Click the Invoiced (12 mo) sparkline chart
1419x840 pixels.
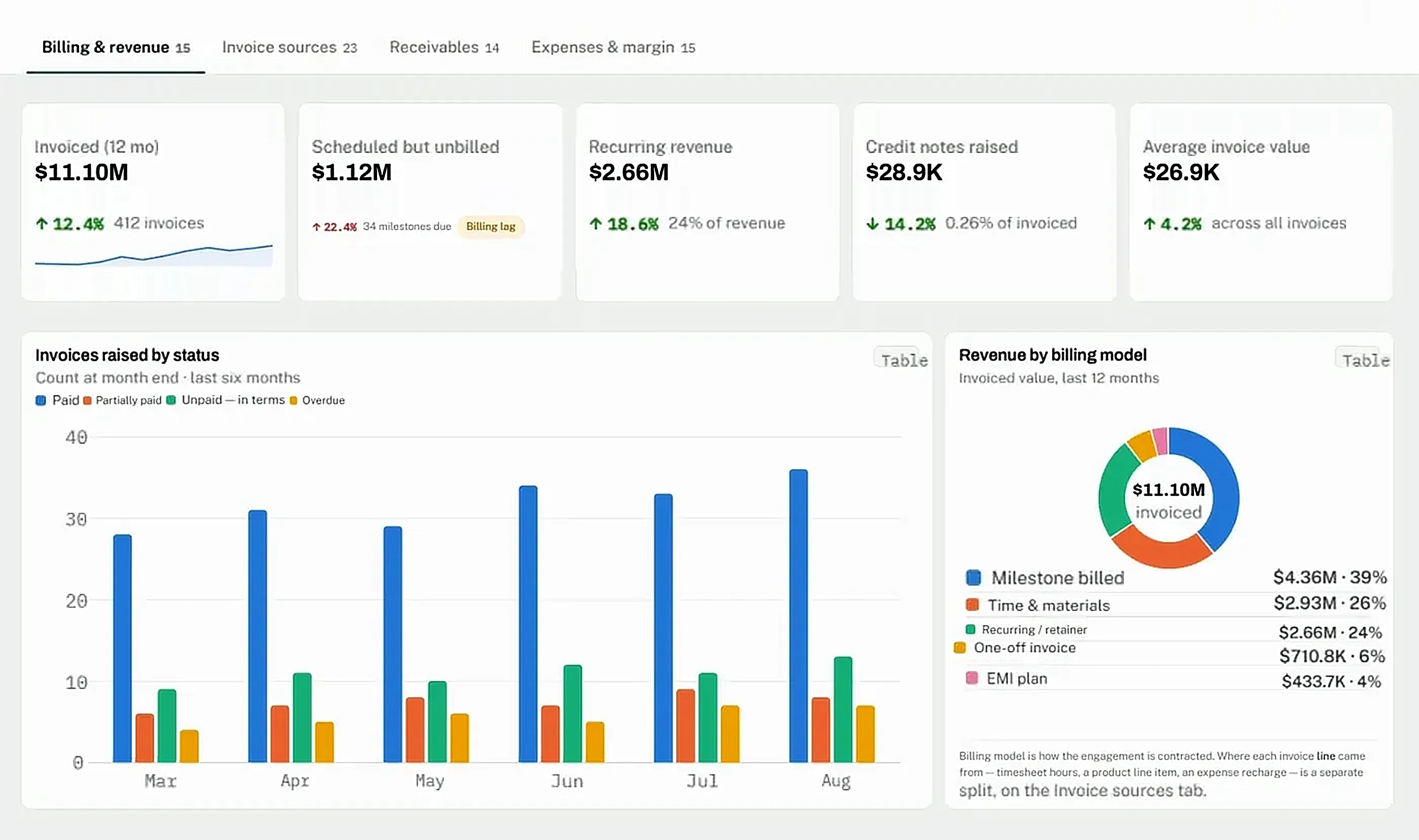click(154, 255)
